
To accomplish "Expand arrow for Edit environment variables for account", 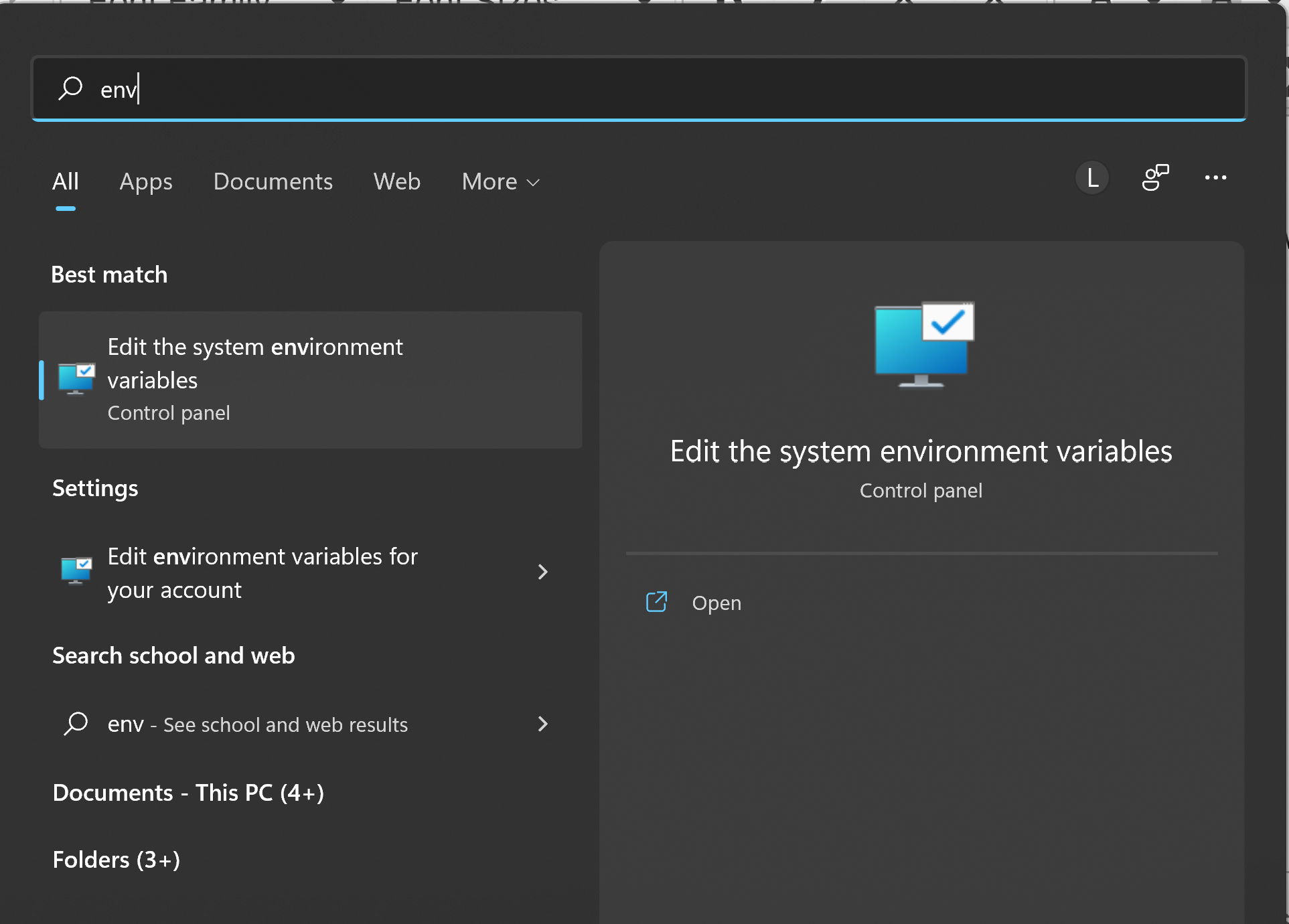I will click(x=542, y=572).
